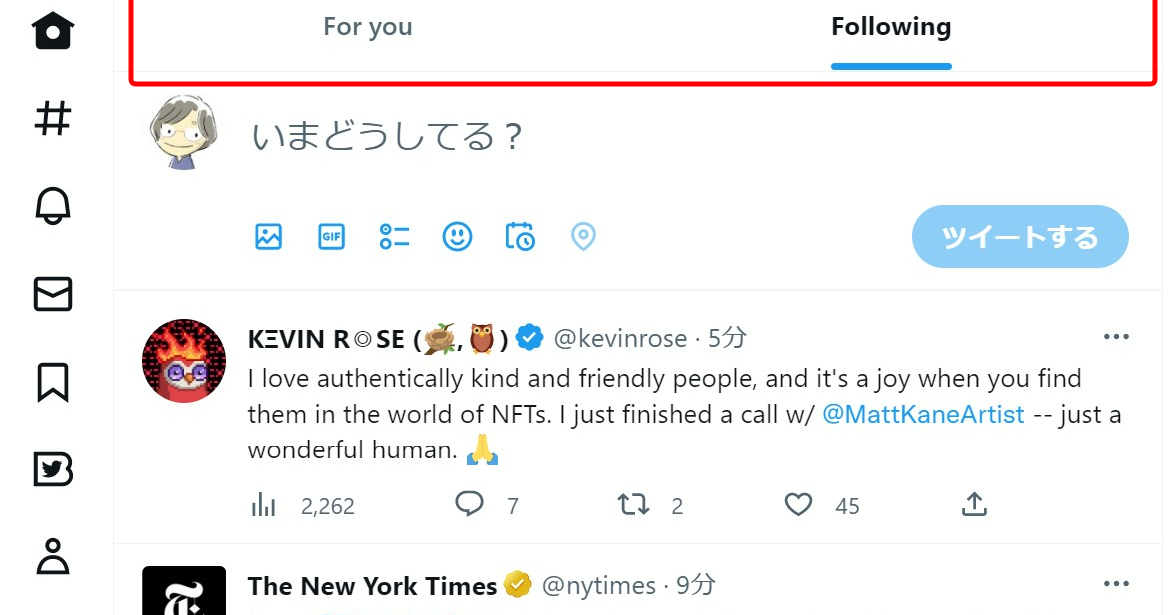Add a GIF to the tweet
1176x615 pixels.
click(x=331, y=237)
